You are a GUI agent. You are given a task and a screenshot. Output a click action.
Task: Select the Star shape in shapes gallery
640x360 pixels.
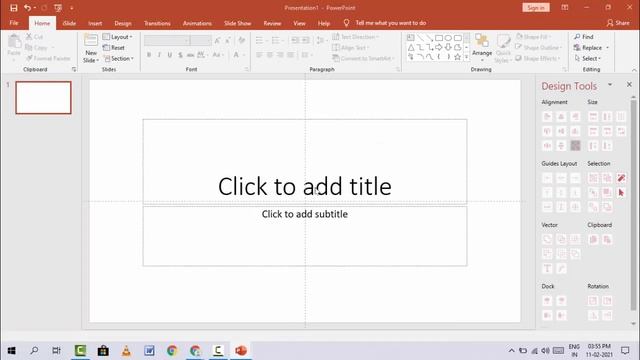(x=458, y=57)
